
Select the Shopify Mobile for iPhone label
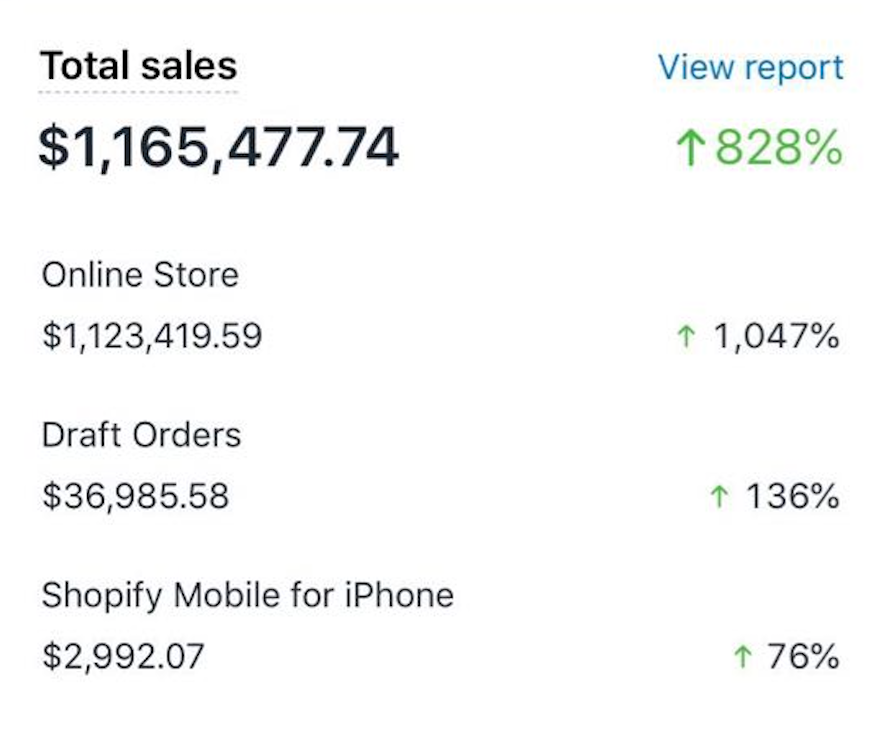[247, 596]
